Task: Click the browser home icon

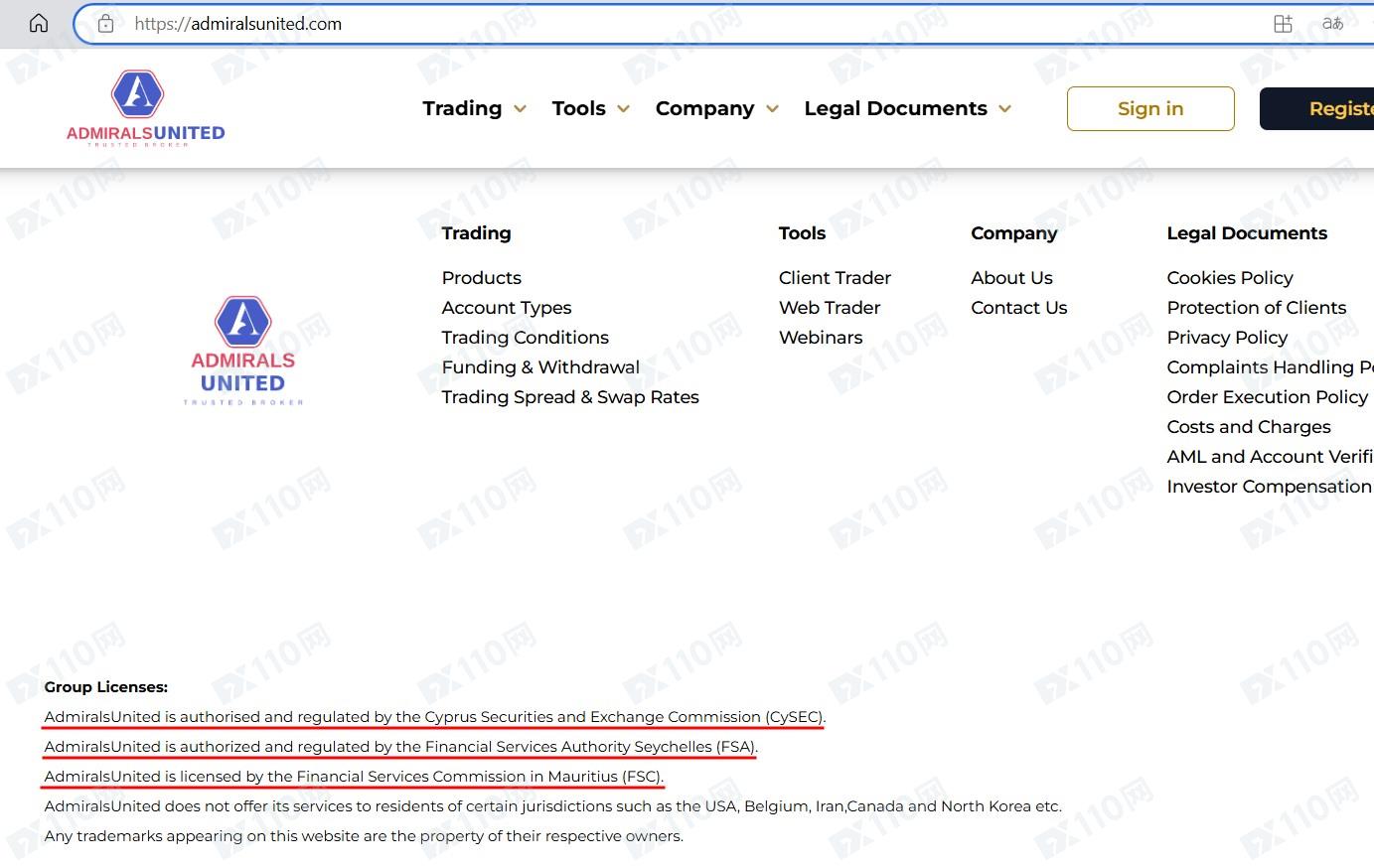Action: click(x=39, y=23)
